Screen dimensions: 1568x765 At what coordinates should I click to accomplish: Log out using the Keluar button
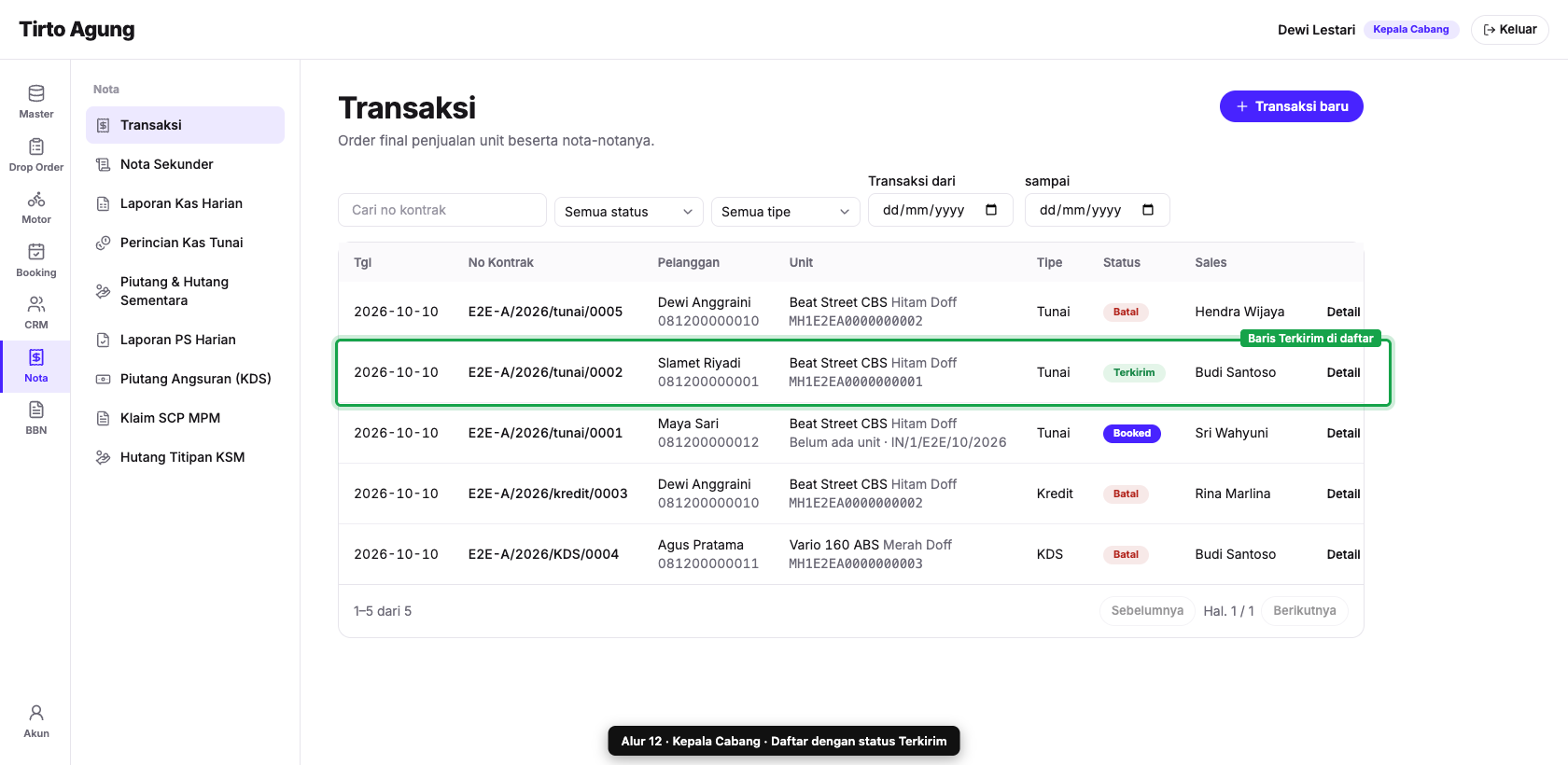1510,30
